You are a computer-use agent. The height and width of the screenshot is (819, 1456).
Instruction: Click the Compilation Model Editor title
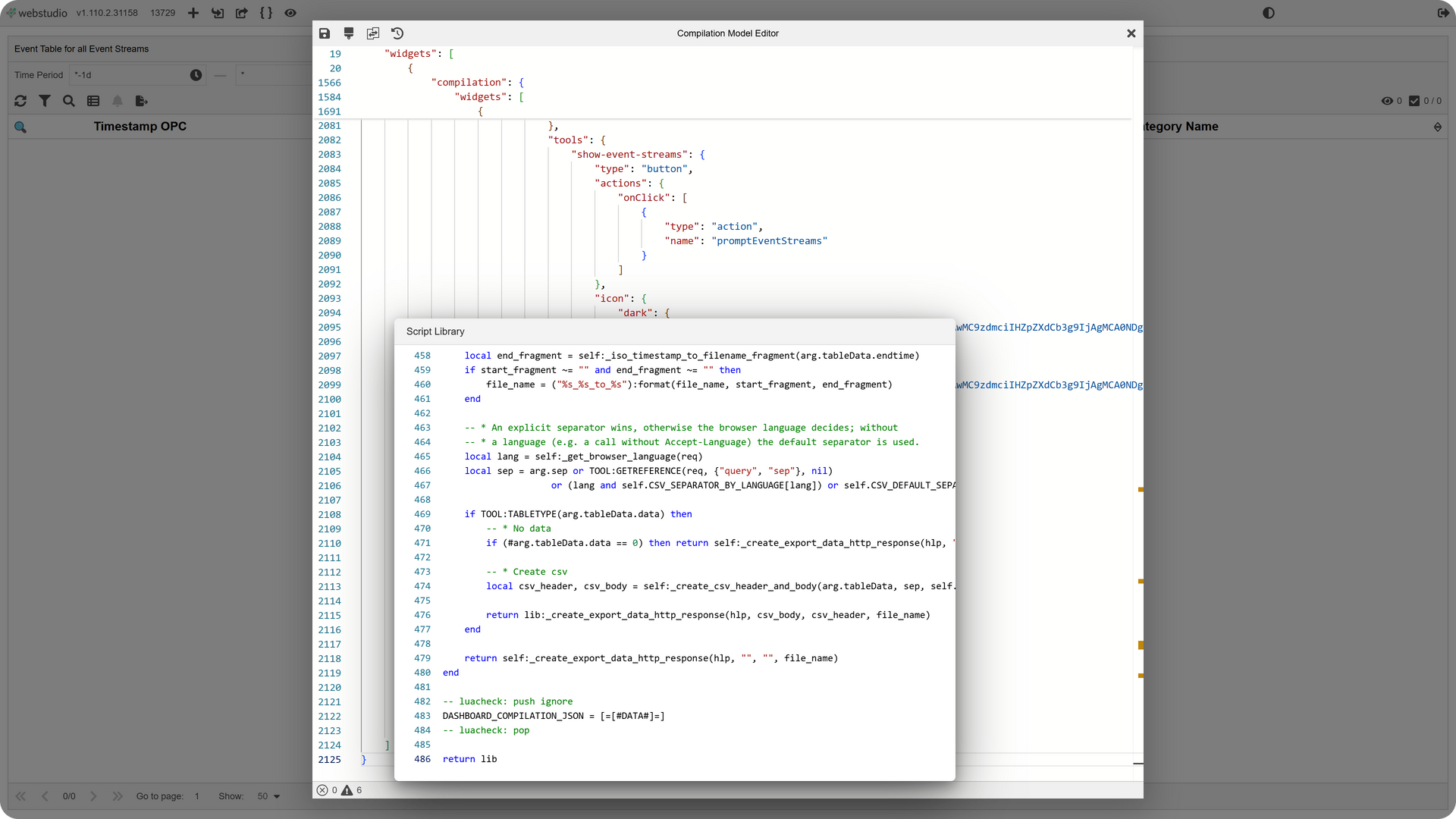pyautogui.click(x=728, y=33)
